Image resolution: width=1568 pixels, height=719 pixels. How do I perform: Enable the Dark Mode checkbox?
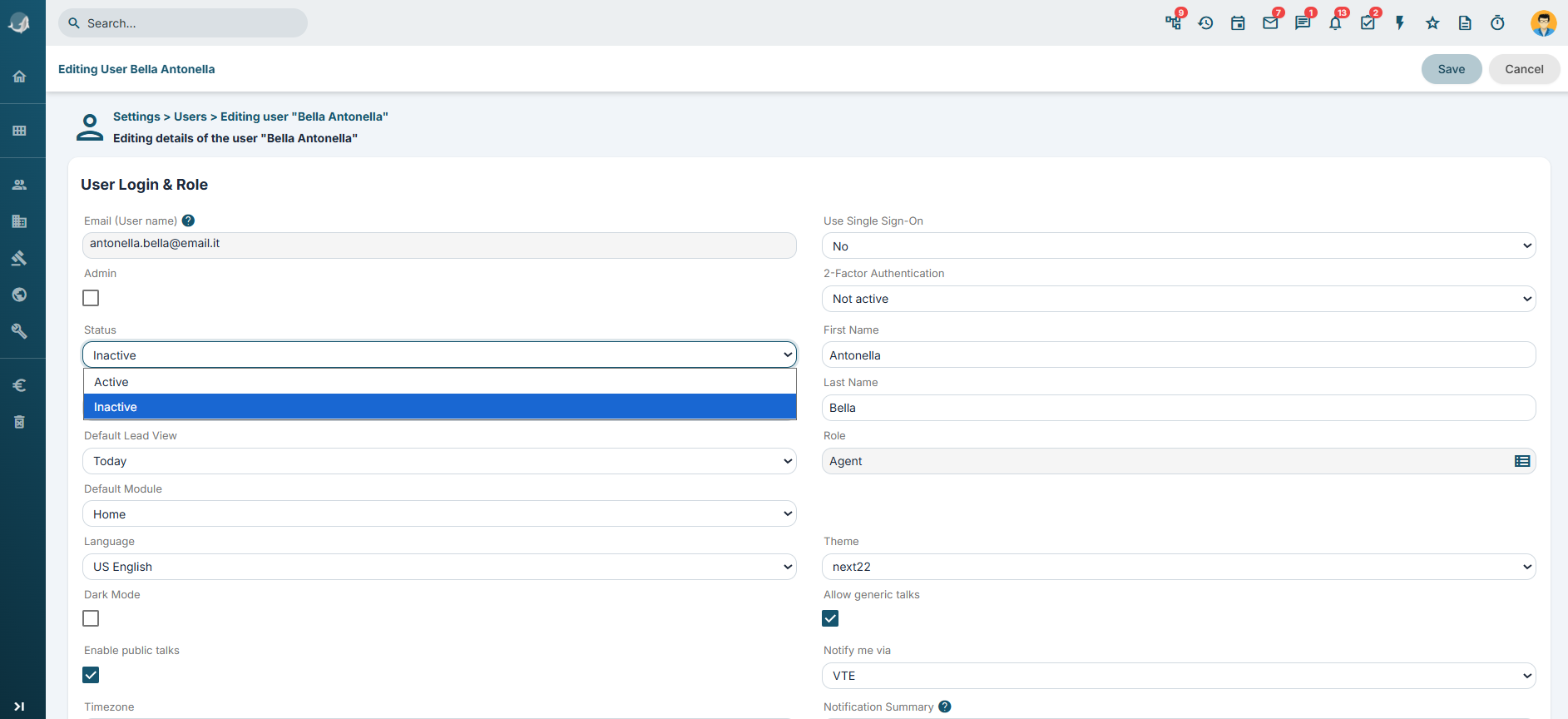[x=91, y=618]
